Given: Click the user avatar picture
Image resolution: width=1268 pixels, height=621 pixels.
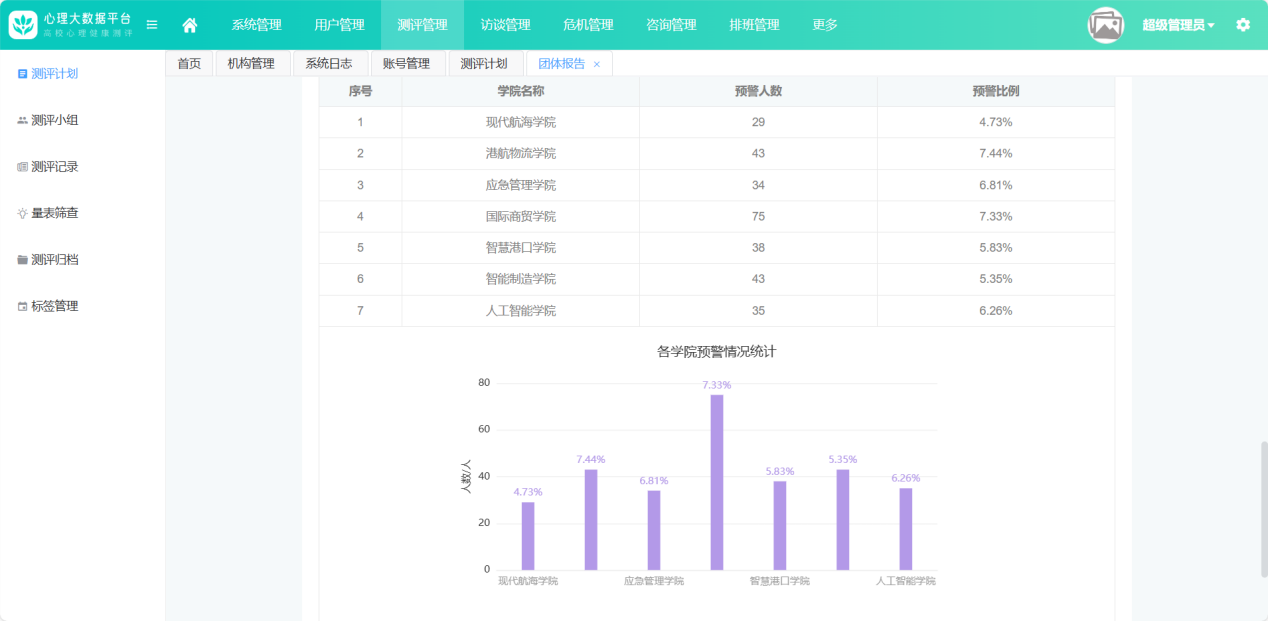Looking at the screenshot, I should coord(1106,25).
